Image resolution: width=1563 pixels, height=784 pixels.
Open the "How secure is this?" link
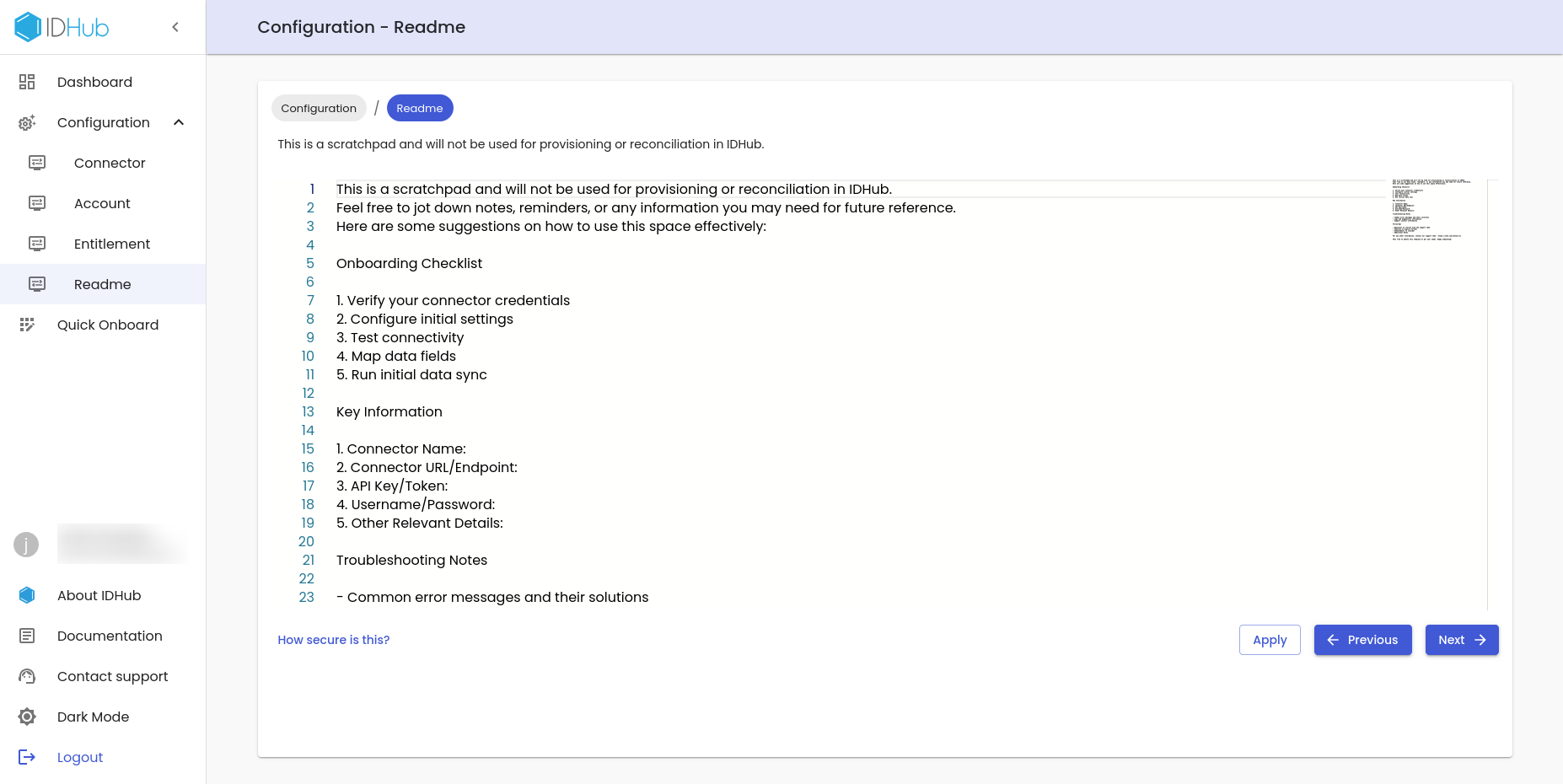334,640
